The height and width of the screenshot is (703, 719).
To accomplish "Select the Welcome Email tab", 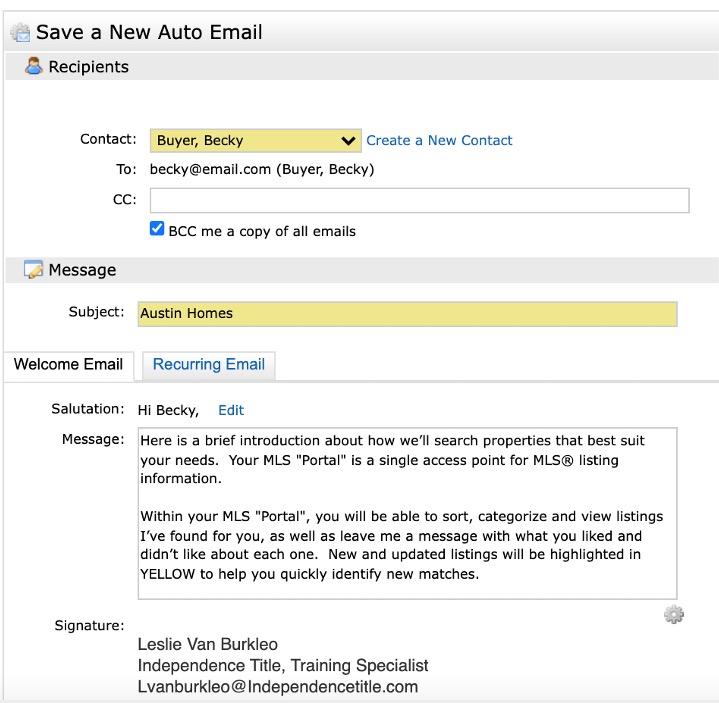I will pos(68,365).
